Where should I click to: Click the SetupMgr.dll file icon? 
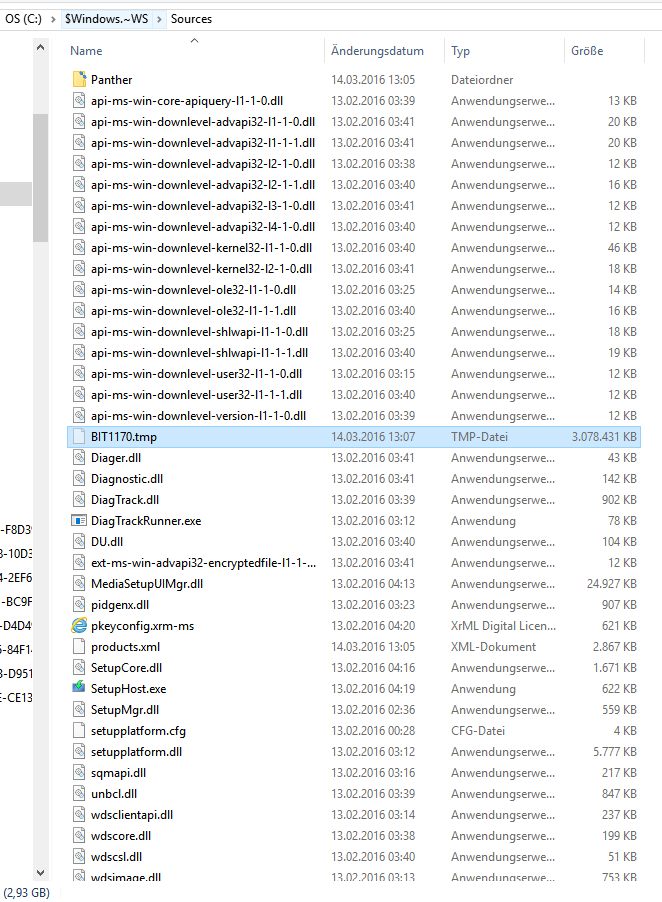click(x=79, y=710)
